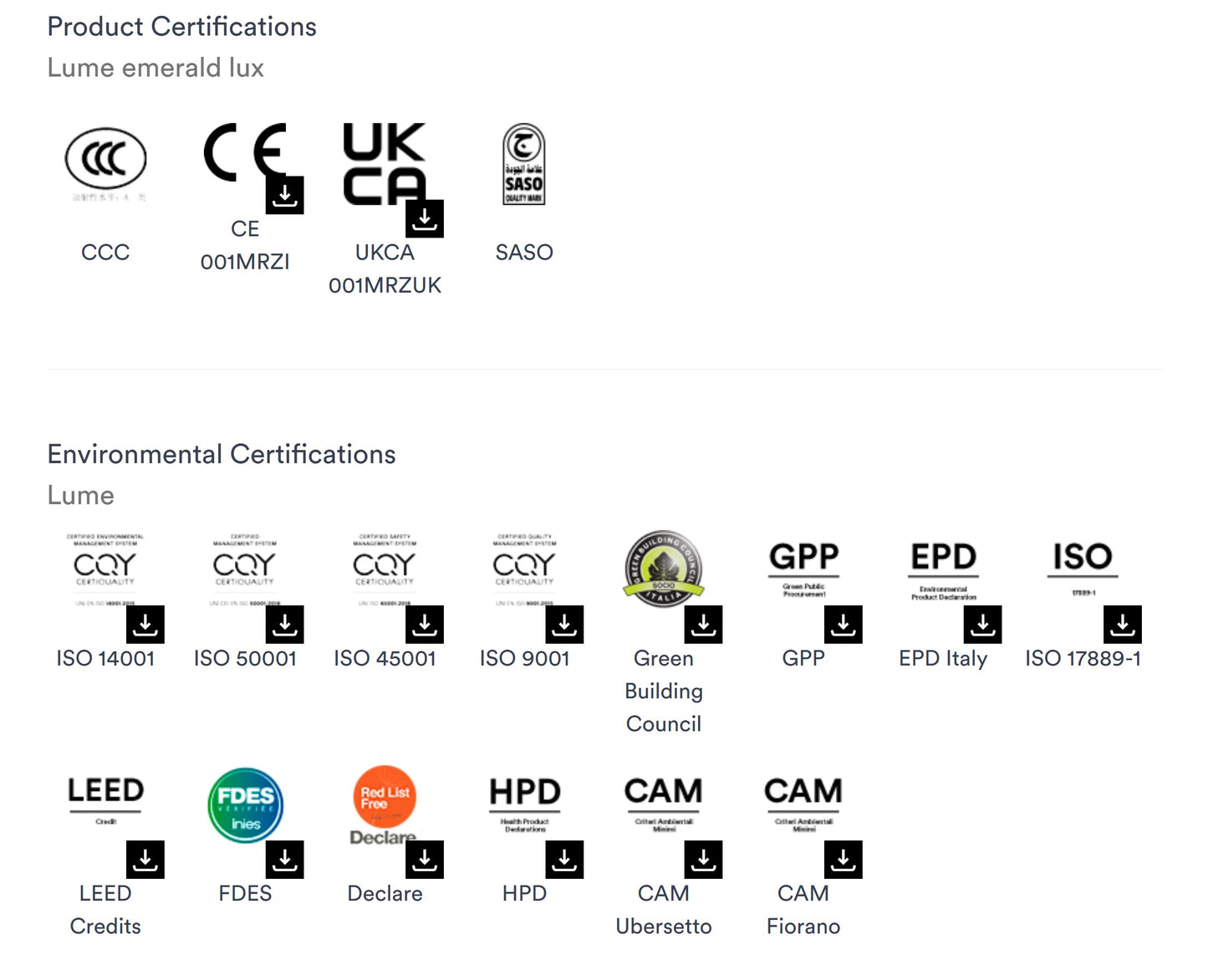
Task: Click the CE mark logo
Action: pyautogui.click(x=245, y=152)
